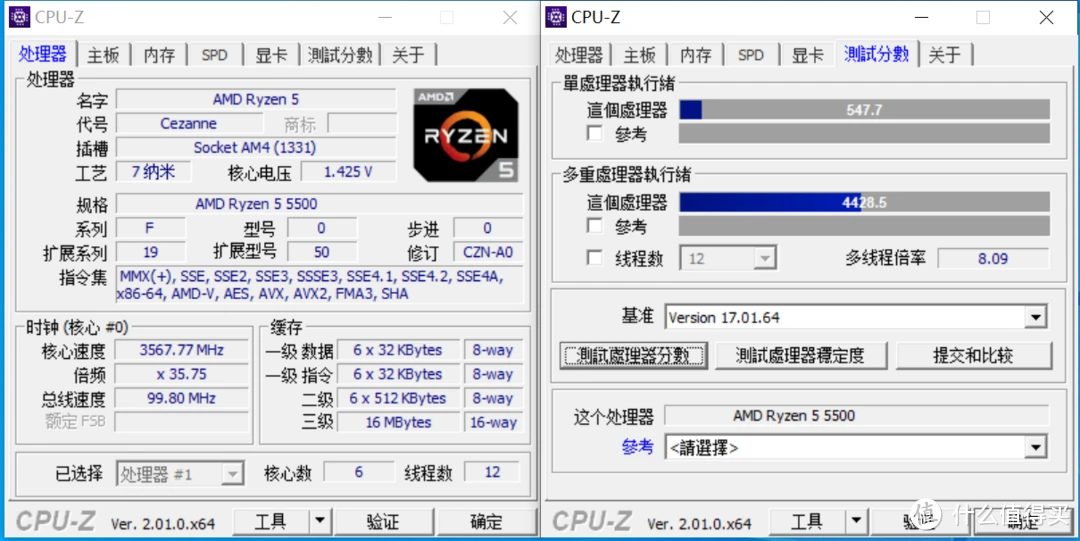Open the 显卡 tab in the right window

pos(807,55)
